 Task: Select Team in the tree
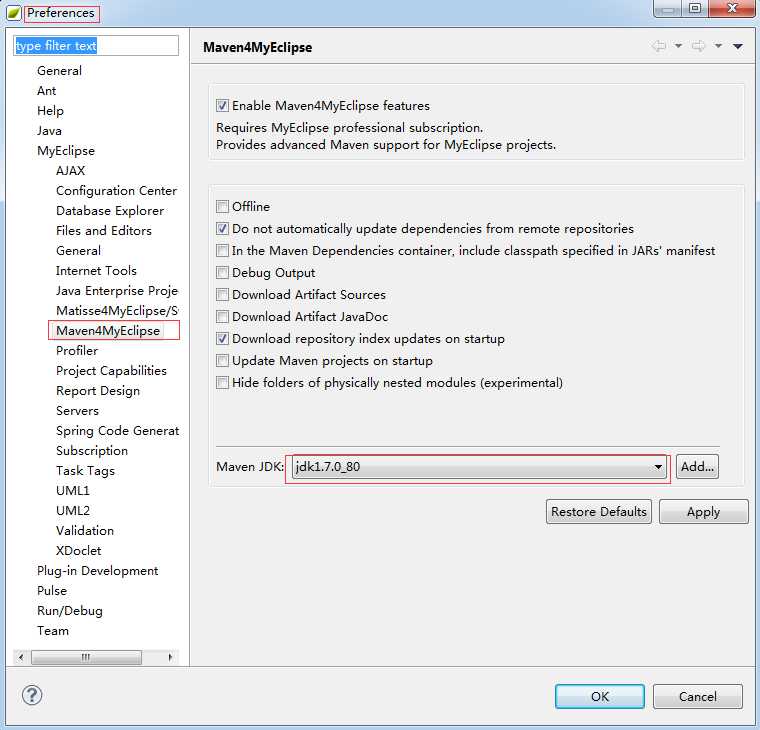tap(53, 631)
